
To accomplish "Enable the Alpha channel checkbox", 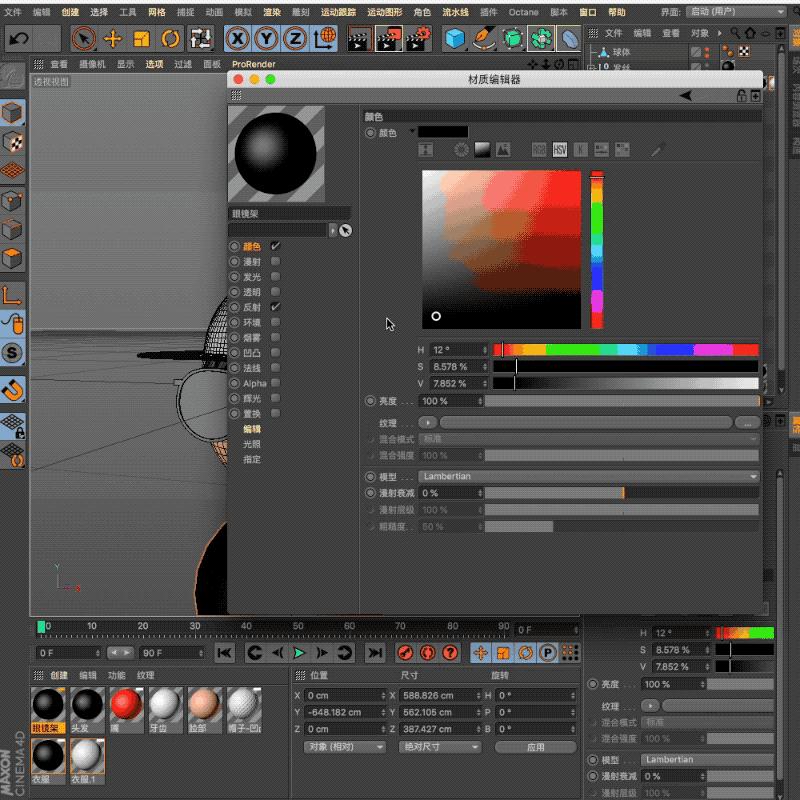I will (275, 383).
